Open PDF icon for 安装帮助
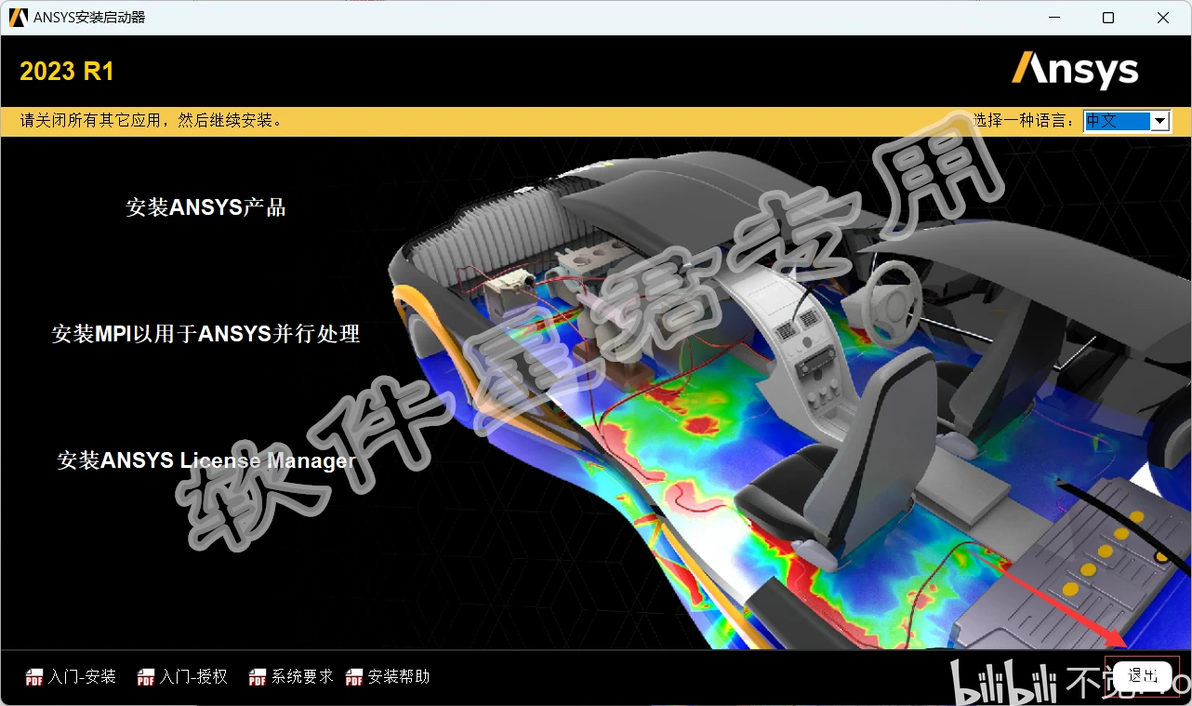 tap(354, 677)
